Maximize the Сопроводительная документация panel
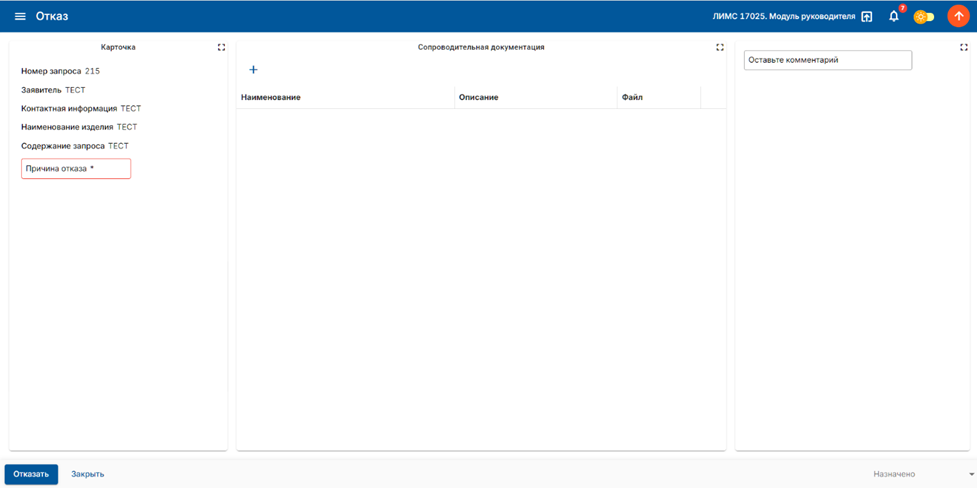 tap(720, 47)
